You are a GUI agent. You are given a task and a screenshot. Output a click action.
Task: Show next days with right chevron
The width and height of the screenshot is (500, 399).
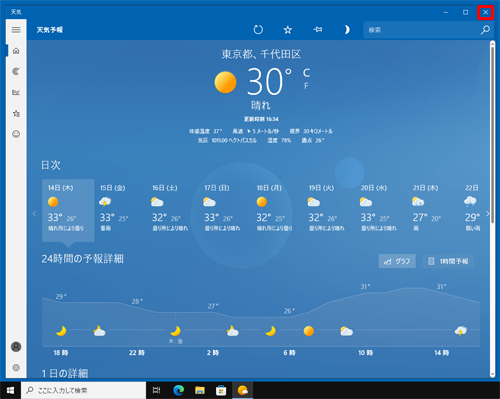(x=488, y=213)
